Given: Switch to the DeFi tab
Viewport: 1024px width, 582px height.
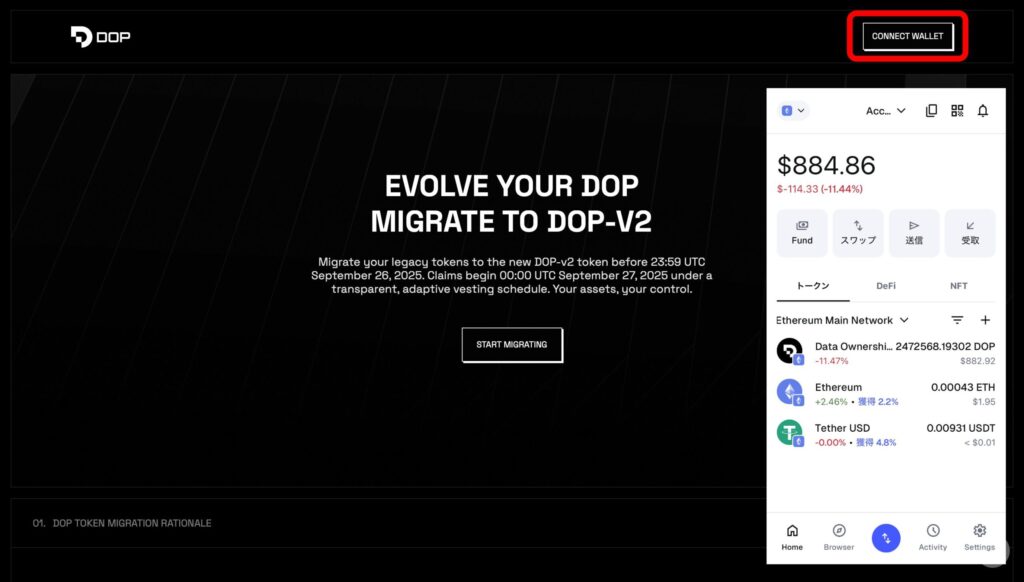Looking at the screenshot, I should click(886, 286).
